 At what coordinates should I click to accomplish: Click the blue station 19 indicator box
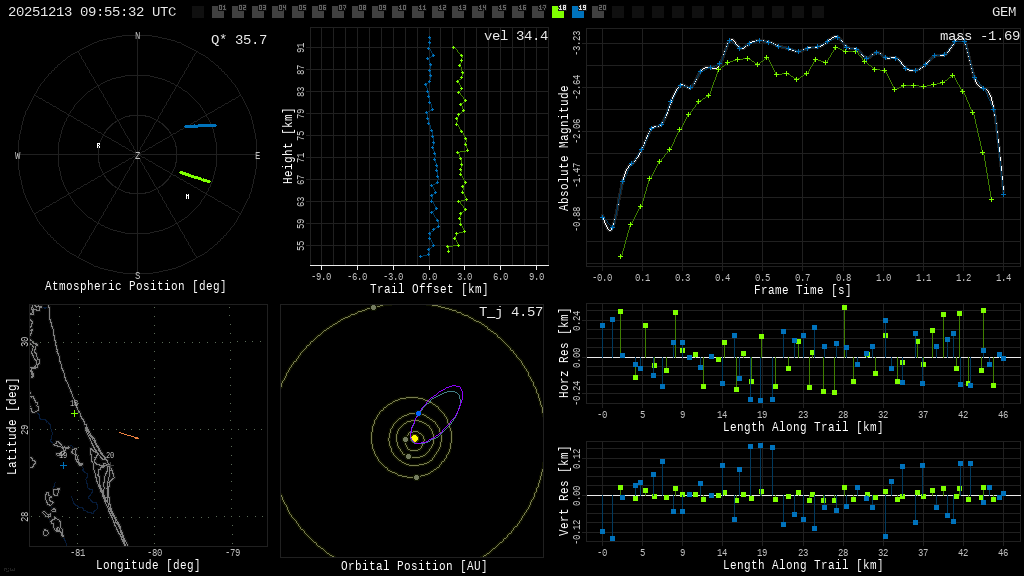pos(578,12)
